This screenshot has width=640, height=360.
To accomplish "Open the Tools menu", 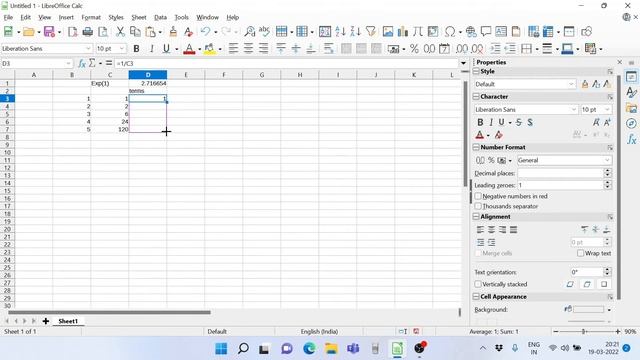I will click(182, 17).
